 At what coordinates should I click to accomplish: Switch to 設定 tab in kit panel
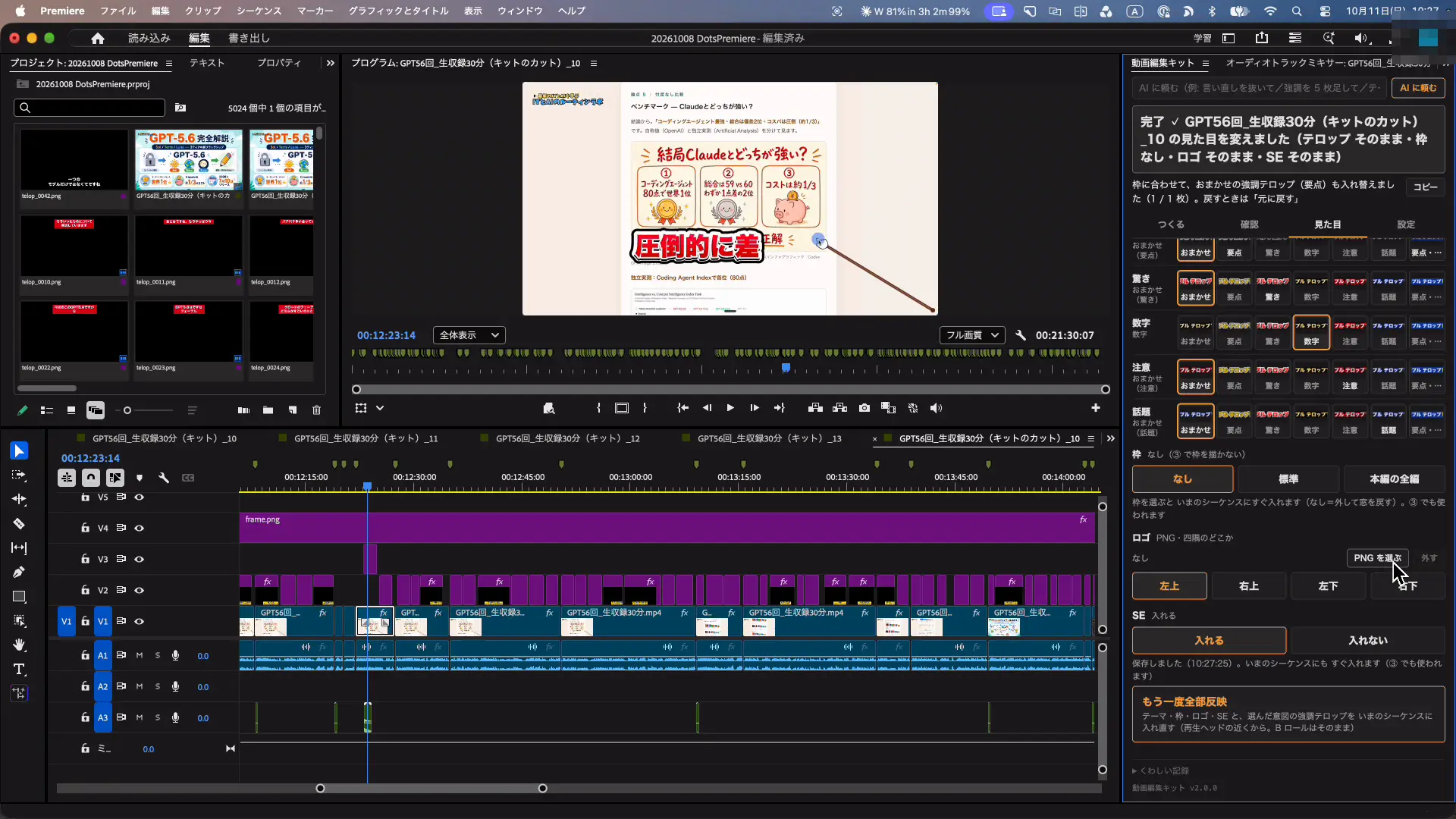tap(1406, 224)
